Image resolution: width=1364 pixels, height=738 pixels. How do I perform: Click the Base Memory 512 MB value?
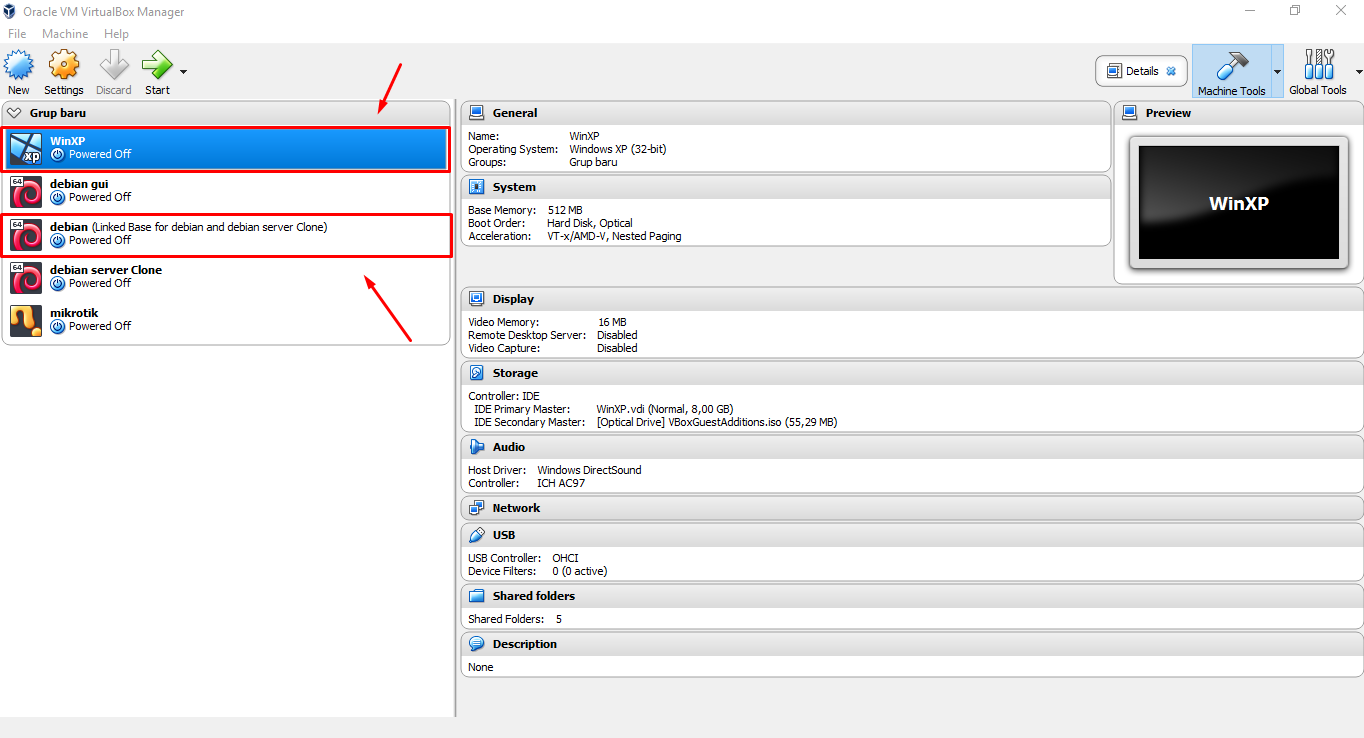pyautogui.click(x=565, y=210)
